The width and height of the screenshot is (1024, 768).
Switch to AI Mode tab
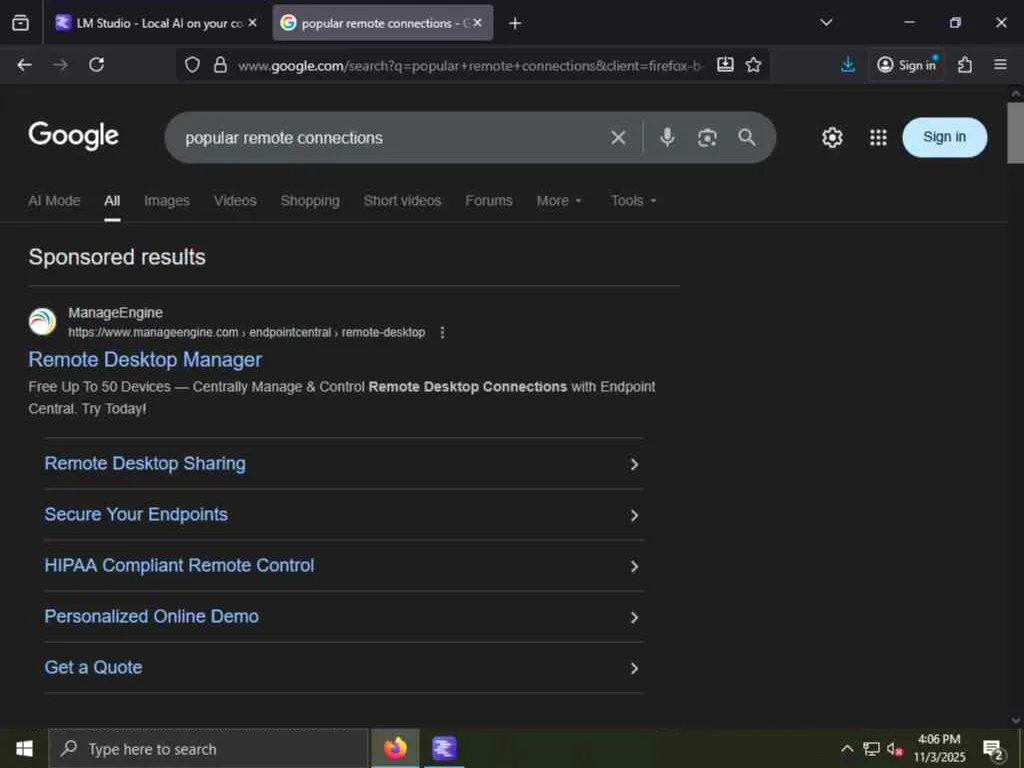pos(54,201)
